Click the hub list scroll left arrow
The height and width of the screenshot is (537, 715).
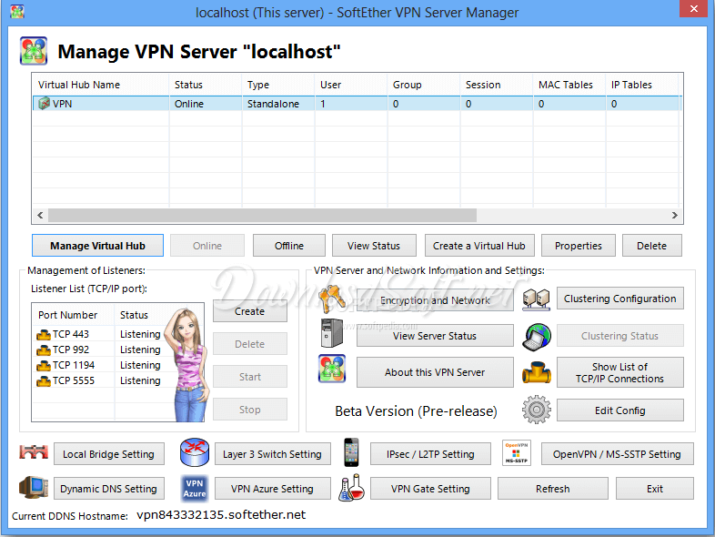[40, 215]
